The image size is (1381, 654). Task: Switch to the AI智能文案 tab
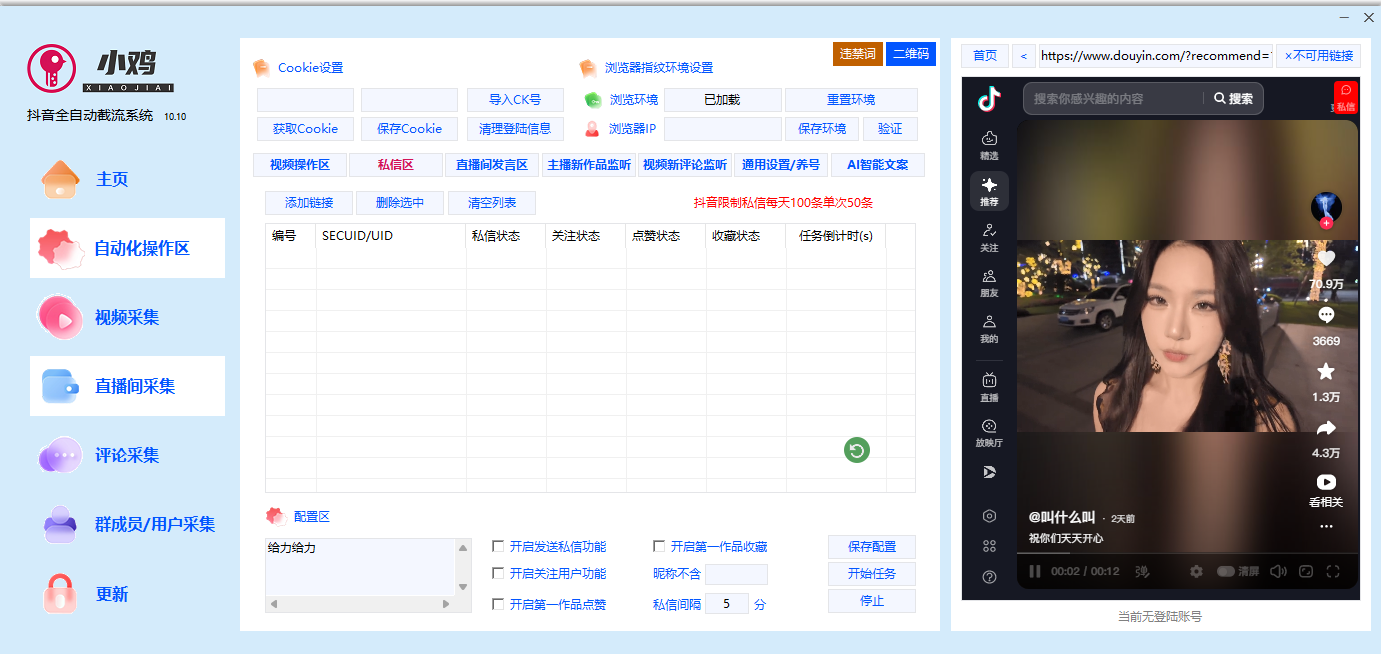(x=877, y=164)
